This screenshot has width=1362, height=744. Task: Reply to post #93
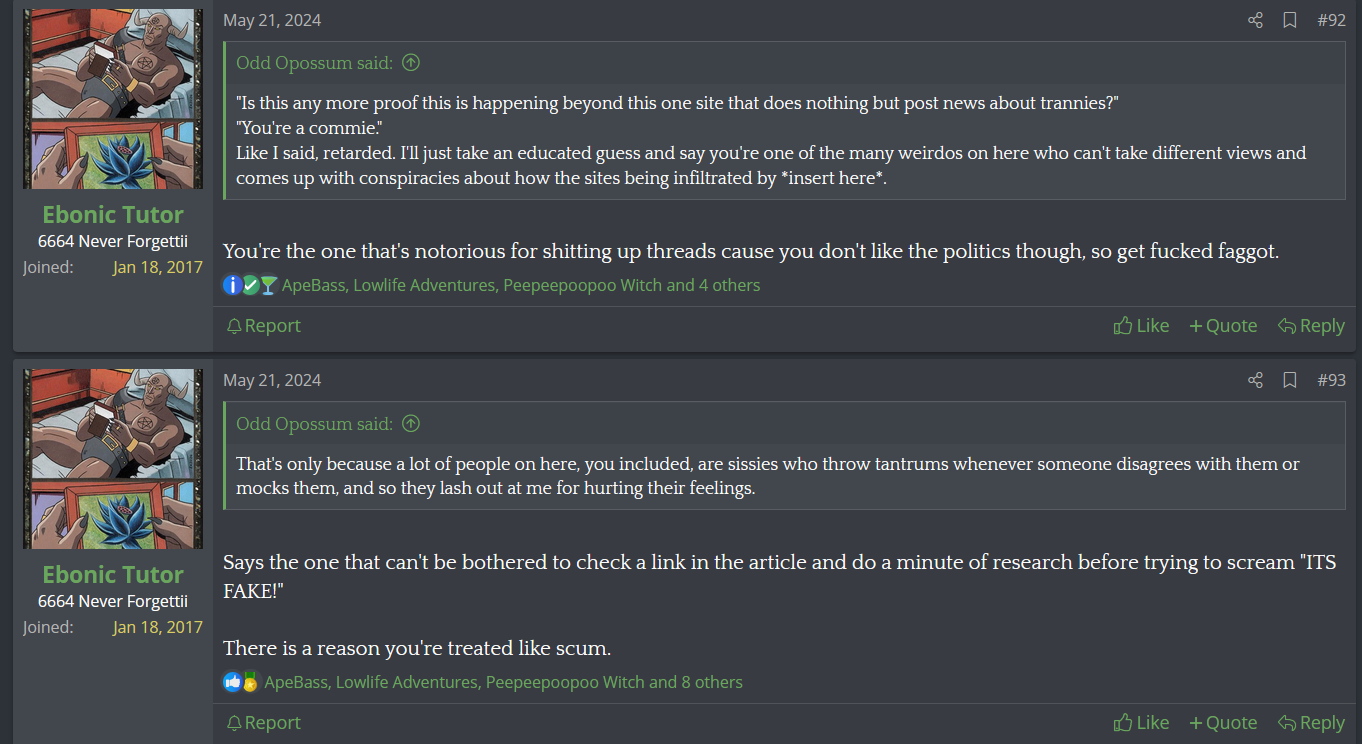(1311, 722)
